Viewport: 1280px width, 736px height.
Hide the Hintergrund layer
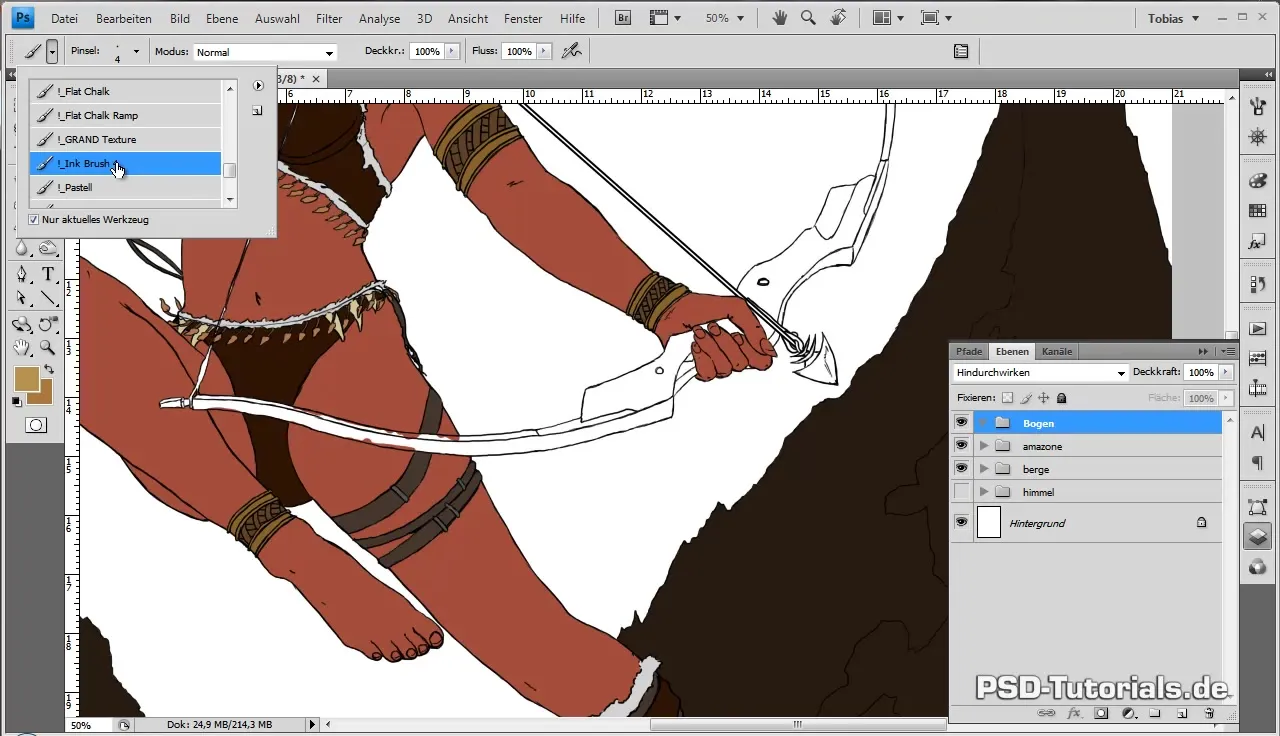click(961, 522)
